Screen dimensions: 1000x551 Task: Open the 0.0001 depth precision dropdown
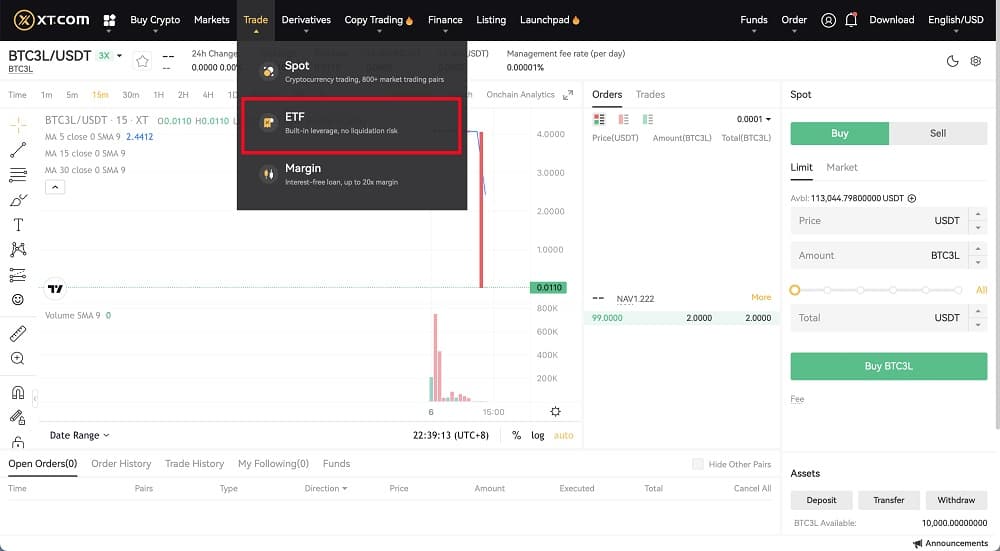pos(754,119)
